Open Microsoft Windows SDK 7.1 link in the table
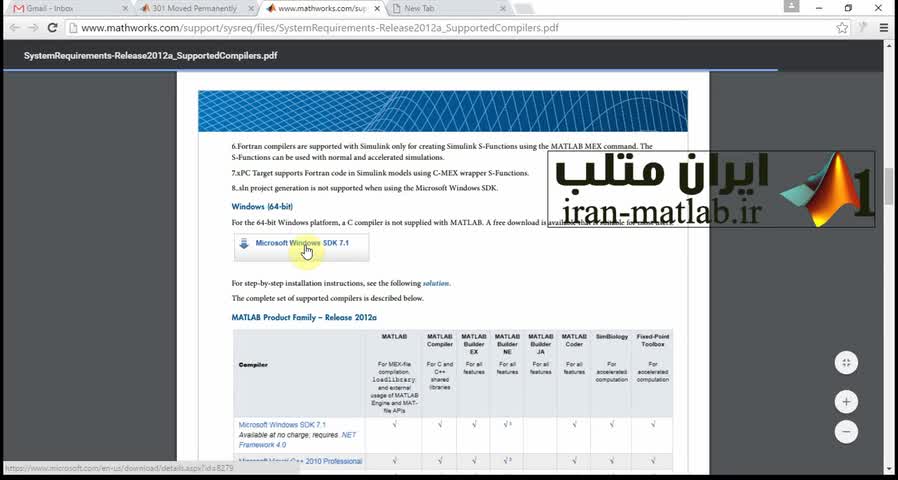 pos(282,424)
